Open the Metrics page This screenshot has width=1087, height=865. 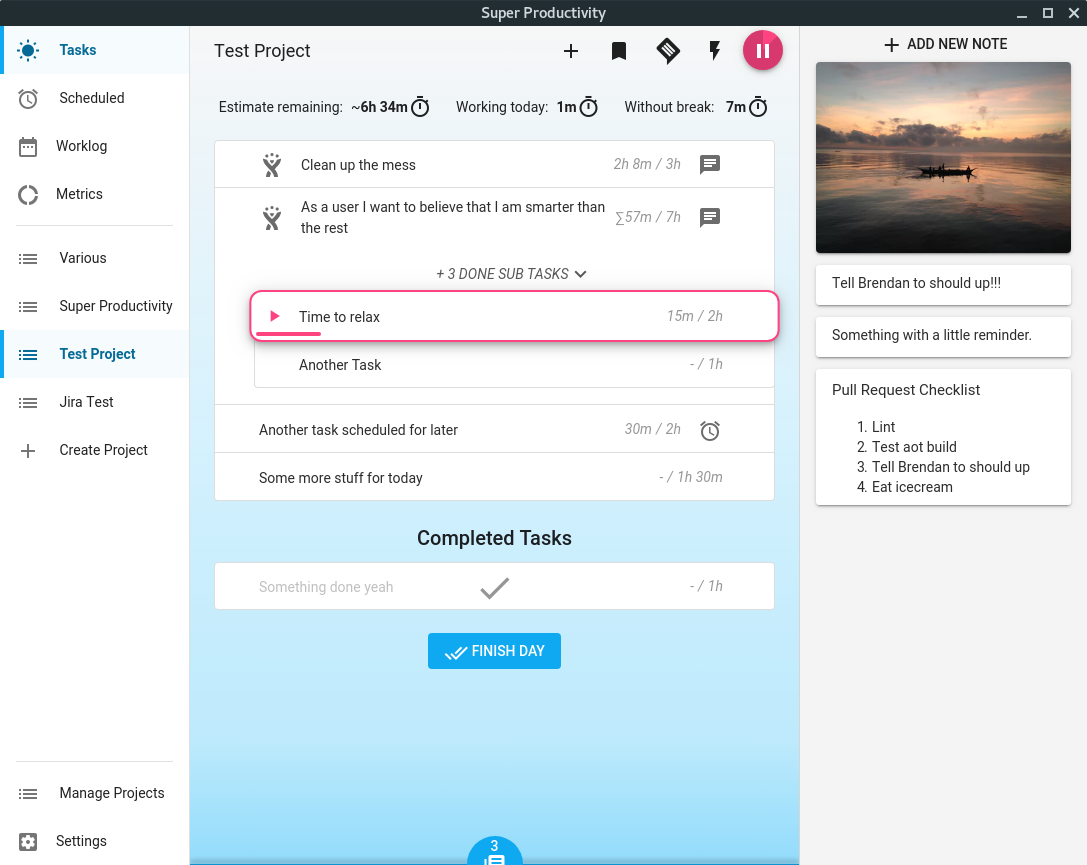[95, 194]
